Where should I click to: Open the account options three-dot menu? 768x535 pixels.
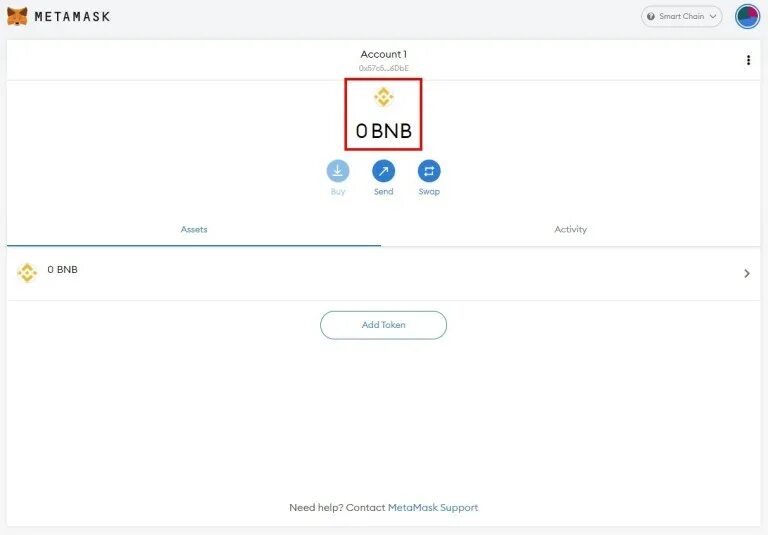tap(748, 60)
